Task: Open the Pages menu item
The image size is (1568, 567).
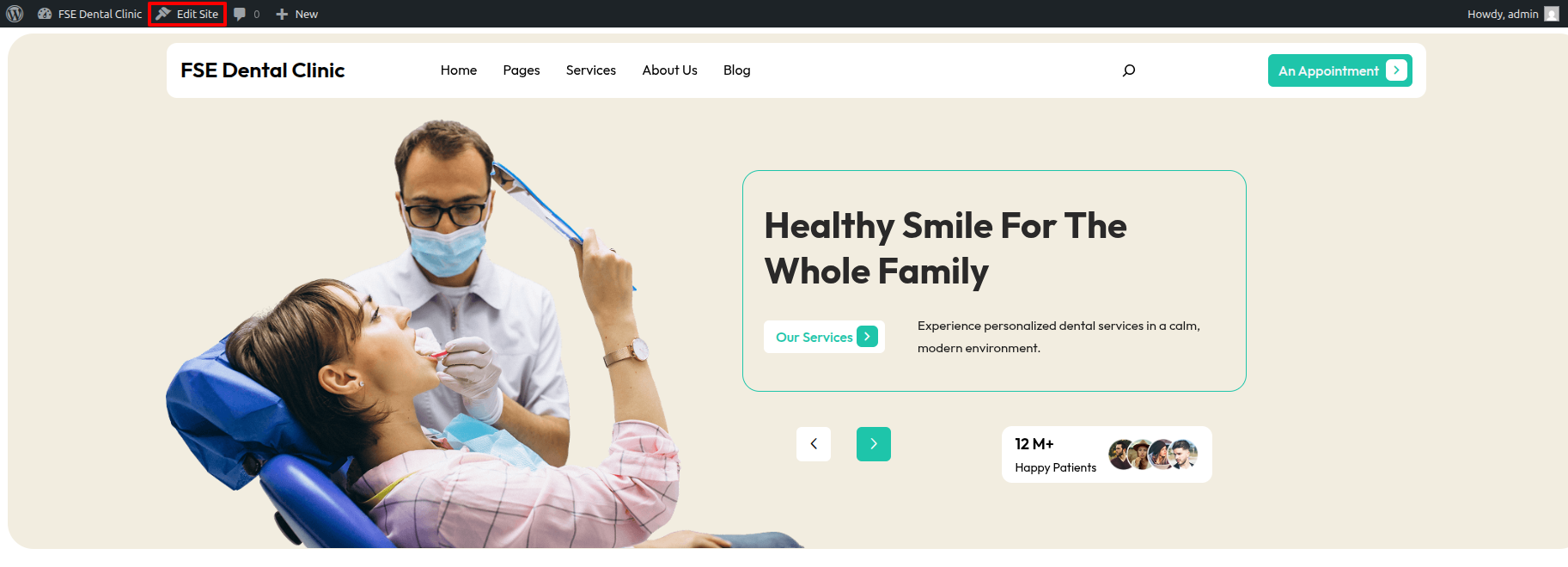Action: [x=522, y=70]
